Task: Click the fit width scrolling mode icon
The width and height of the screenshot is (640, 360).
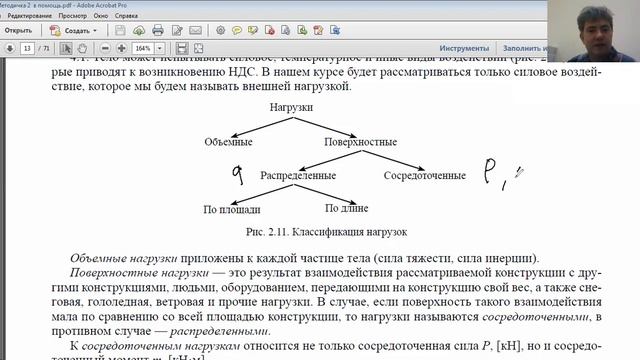Action: pos(182,49)
